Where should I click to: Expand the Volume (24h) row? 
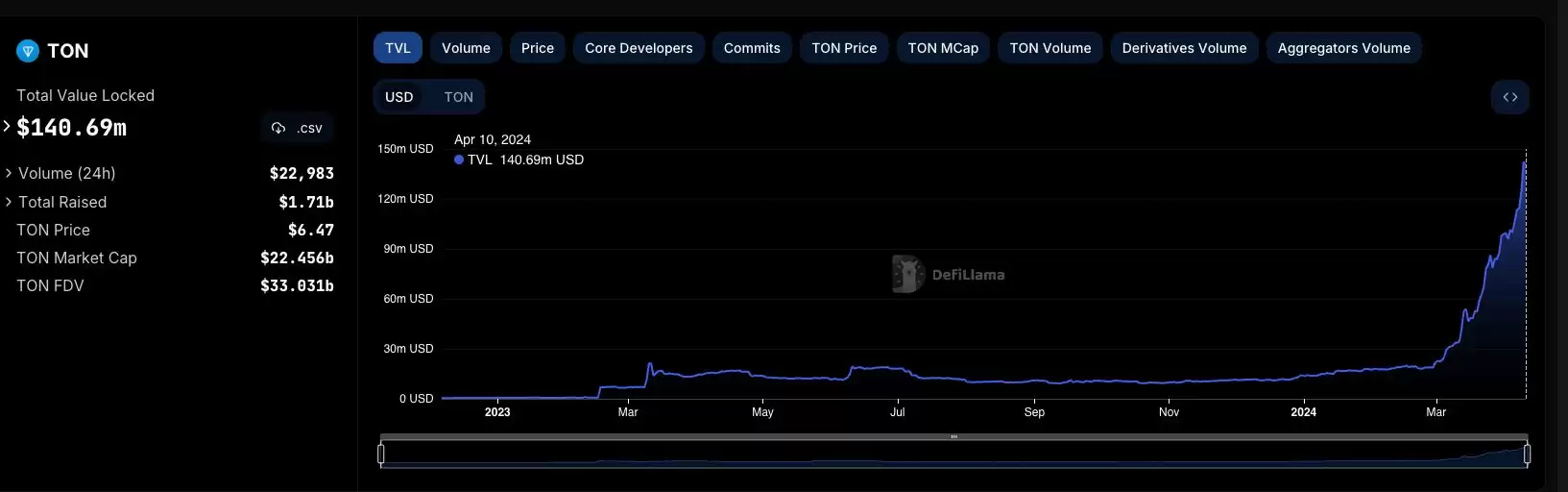click(x=9, y=173)
